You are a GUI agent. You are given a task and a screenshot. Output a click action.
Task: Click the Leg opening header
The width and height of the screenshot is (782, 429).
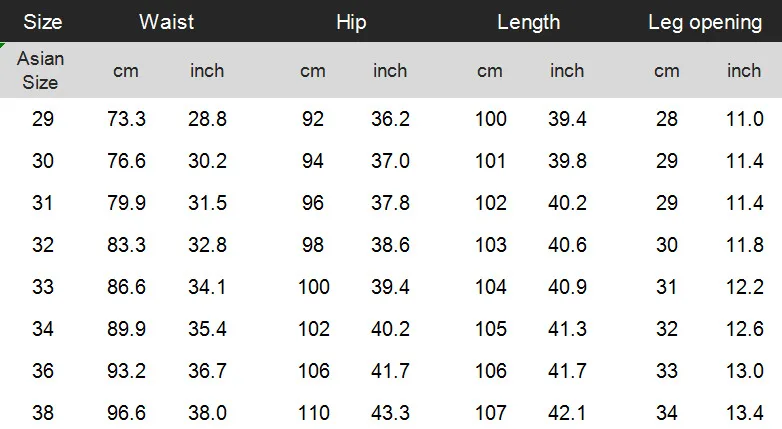point(705,22)
